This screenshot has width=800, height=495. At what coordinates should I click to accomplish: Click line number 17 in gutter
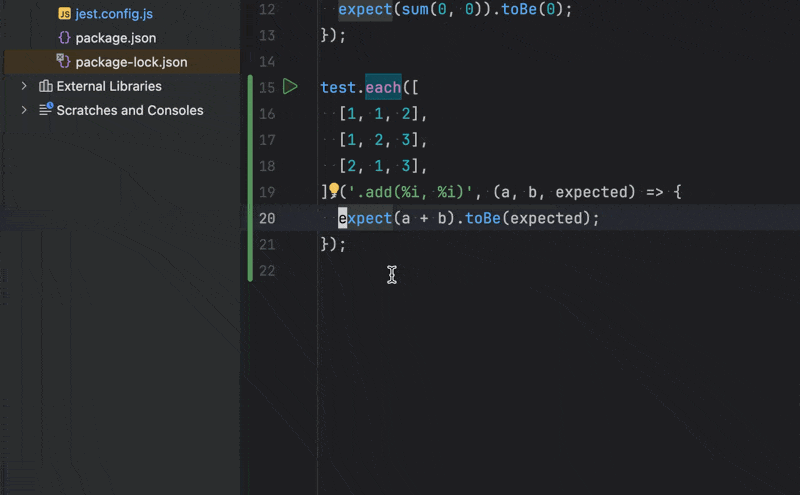pyautogui.click(x=267, y=140)
